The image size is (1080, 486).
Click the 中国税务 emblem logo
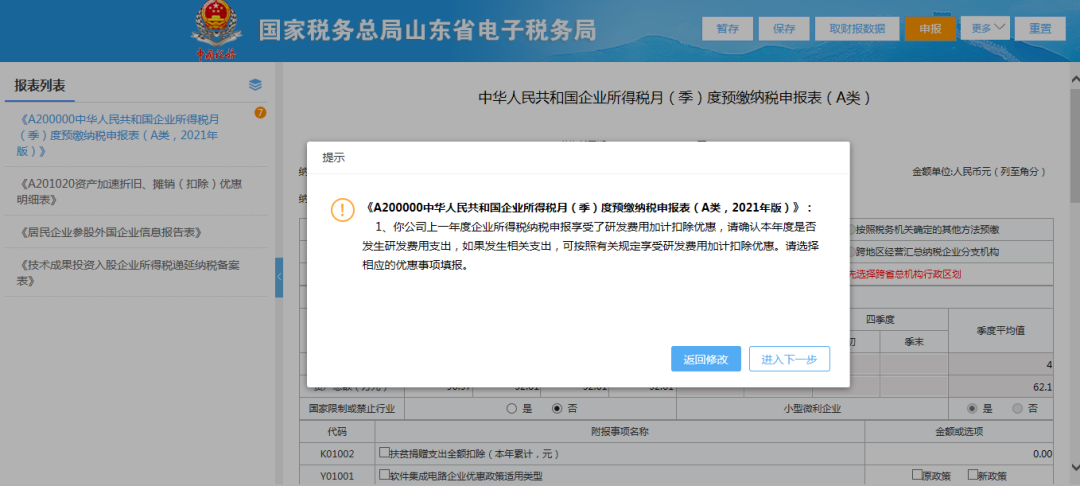coord(216,31)
